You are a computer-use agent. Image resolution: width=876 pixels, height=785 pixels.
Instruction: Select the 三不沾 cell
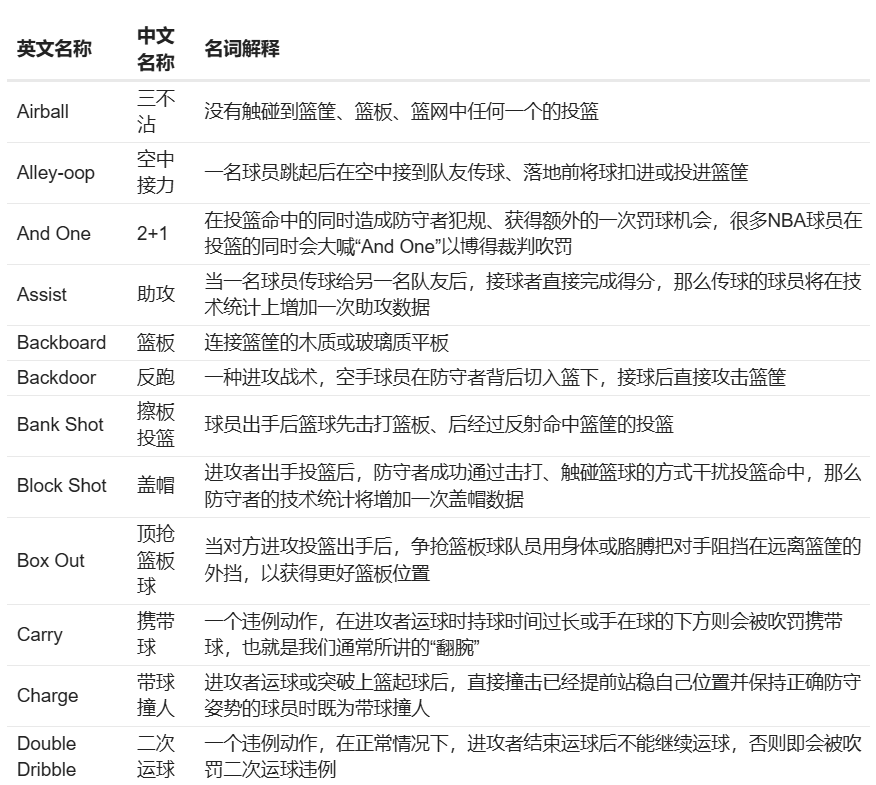pyautogui.click(x=156, y=112)
